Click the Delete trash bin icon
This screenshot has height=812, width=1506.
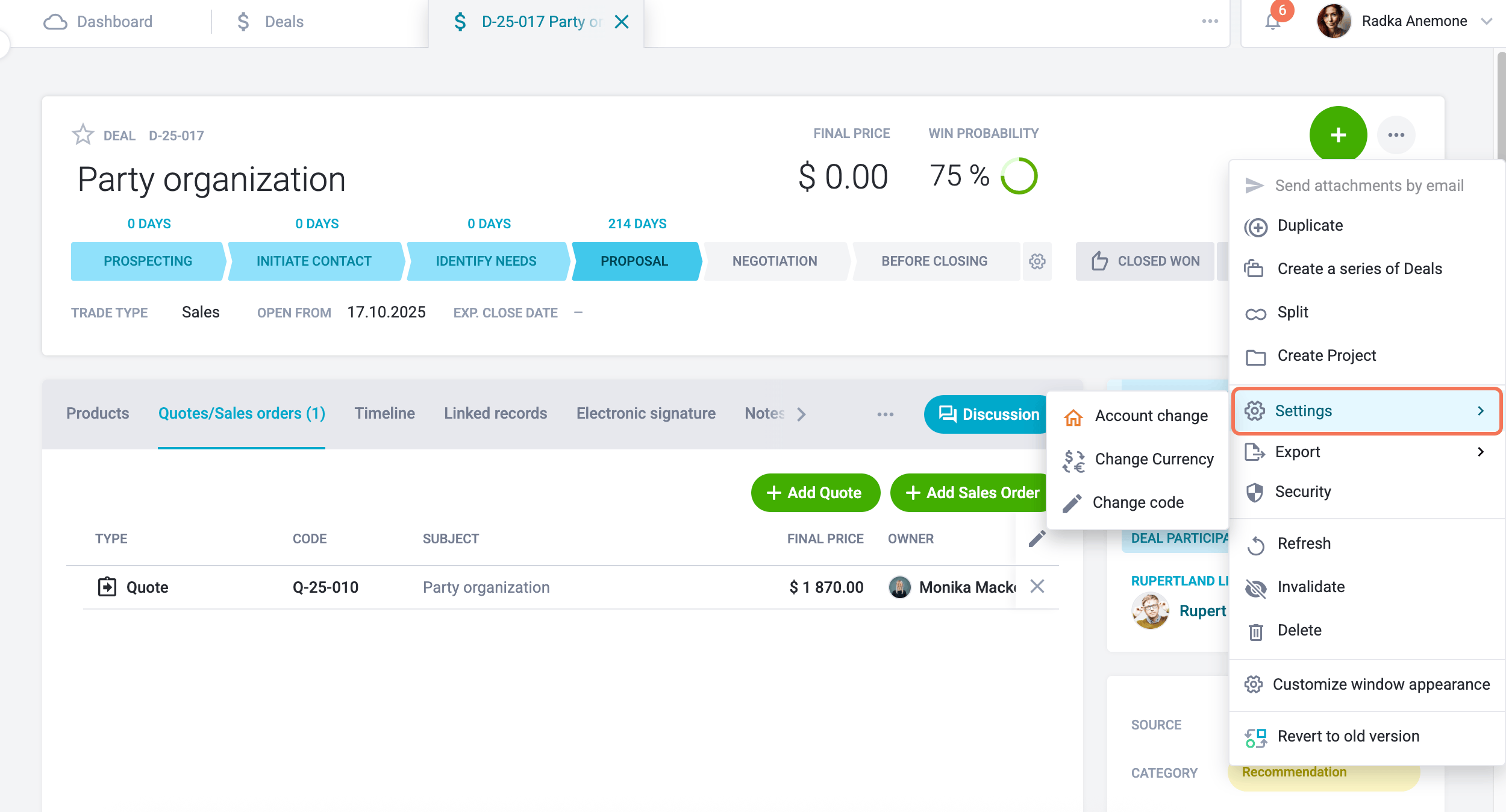tap(1256, 632)
